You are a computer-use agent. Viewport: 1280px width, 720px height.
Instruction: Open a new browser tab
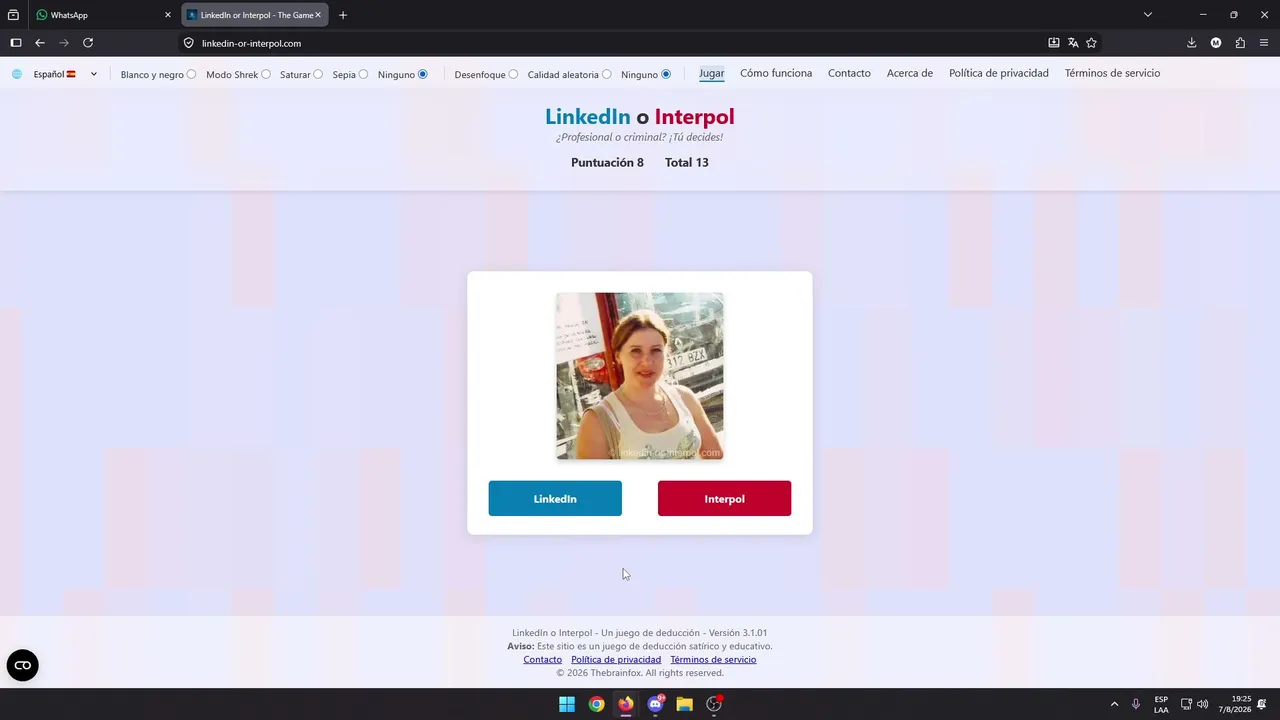[343, 15]
